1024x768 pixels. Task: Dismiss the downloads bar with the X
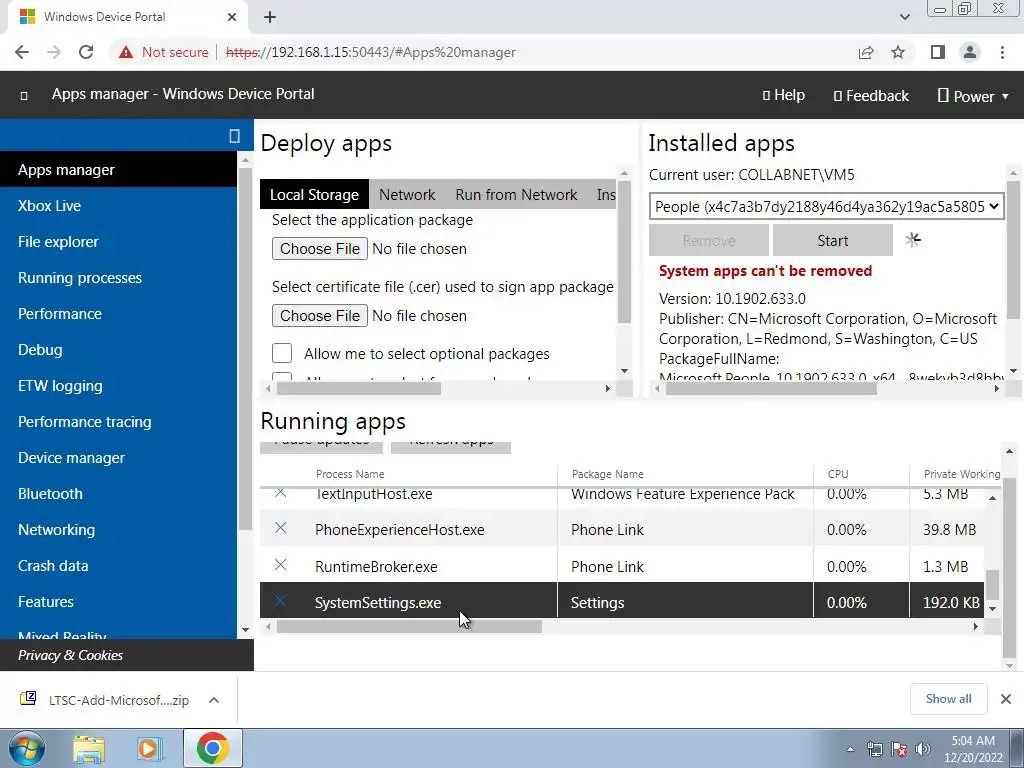tap(1006, 699)
